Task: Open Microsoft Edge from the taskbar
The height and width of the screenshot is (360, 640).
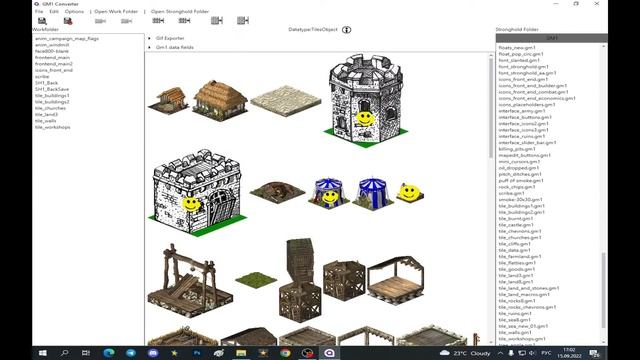Action: click(x=109, y=353)
